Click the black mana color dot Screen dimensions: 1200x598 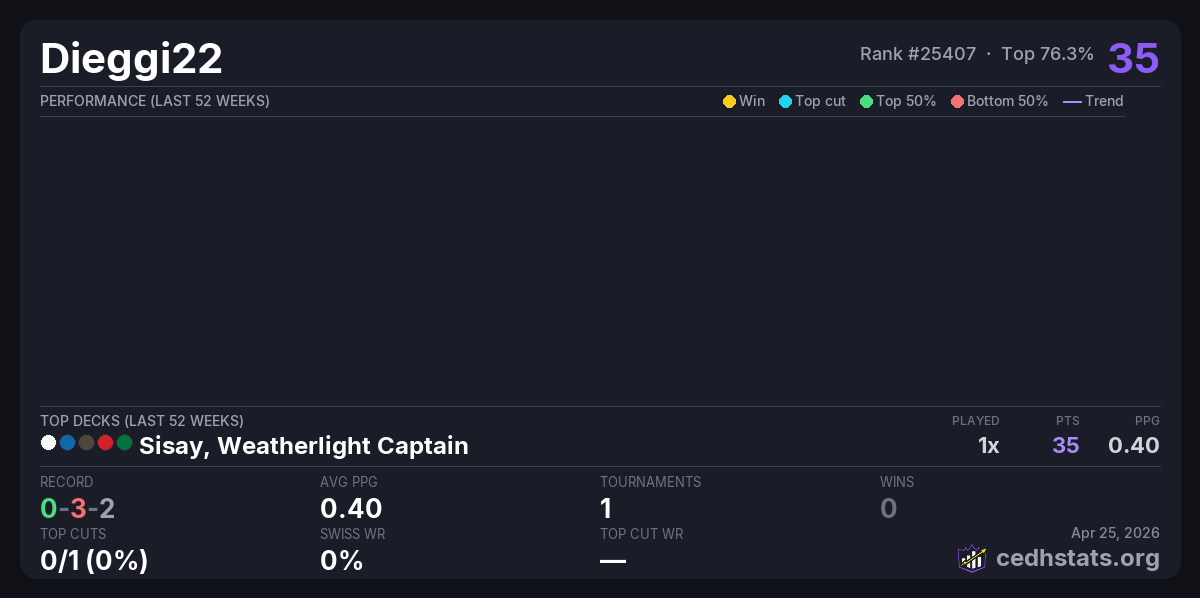tap(86, 442)
